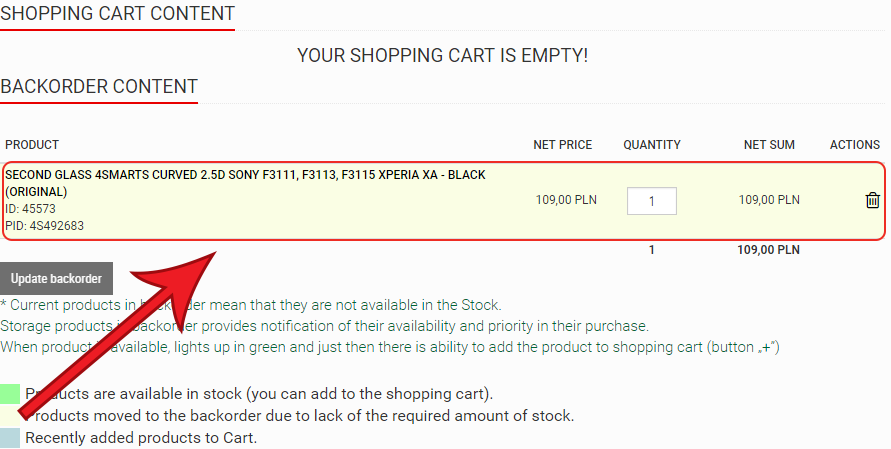Select the Second Glass 4smarts product name
Screen dimensions: 891x449
pos(245,183)
